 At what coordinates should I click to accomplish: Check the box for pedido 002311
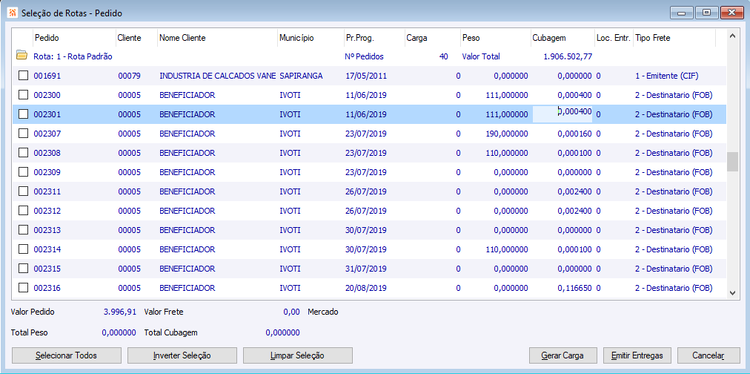tap(23, 191)
